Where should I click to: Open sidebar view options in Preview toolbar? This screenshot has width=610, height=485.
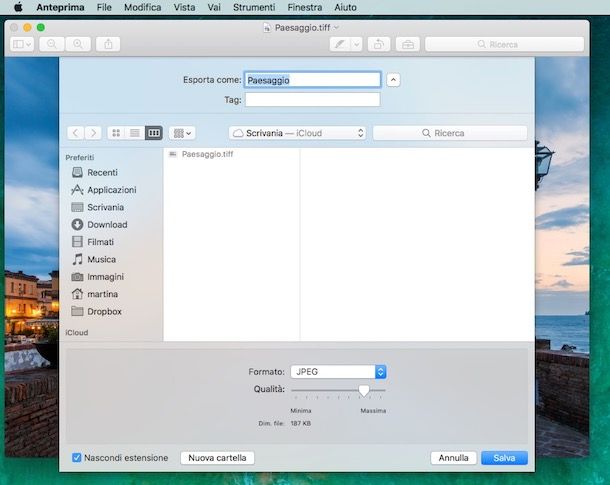tap(22, 44)
